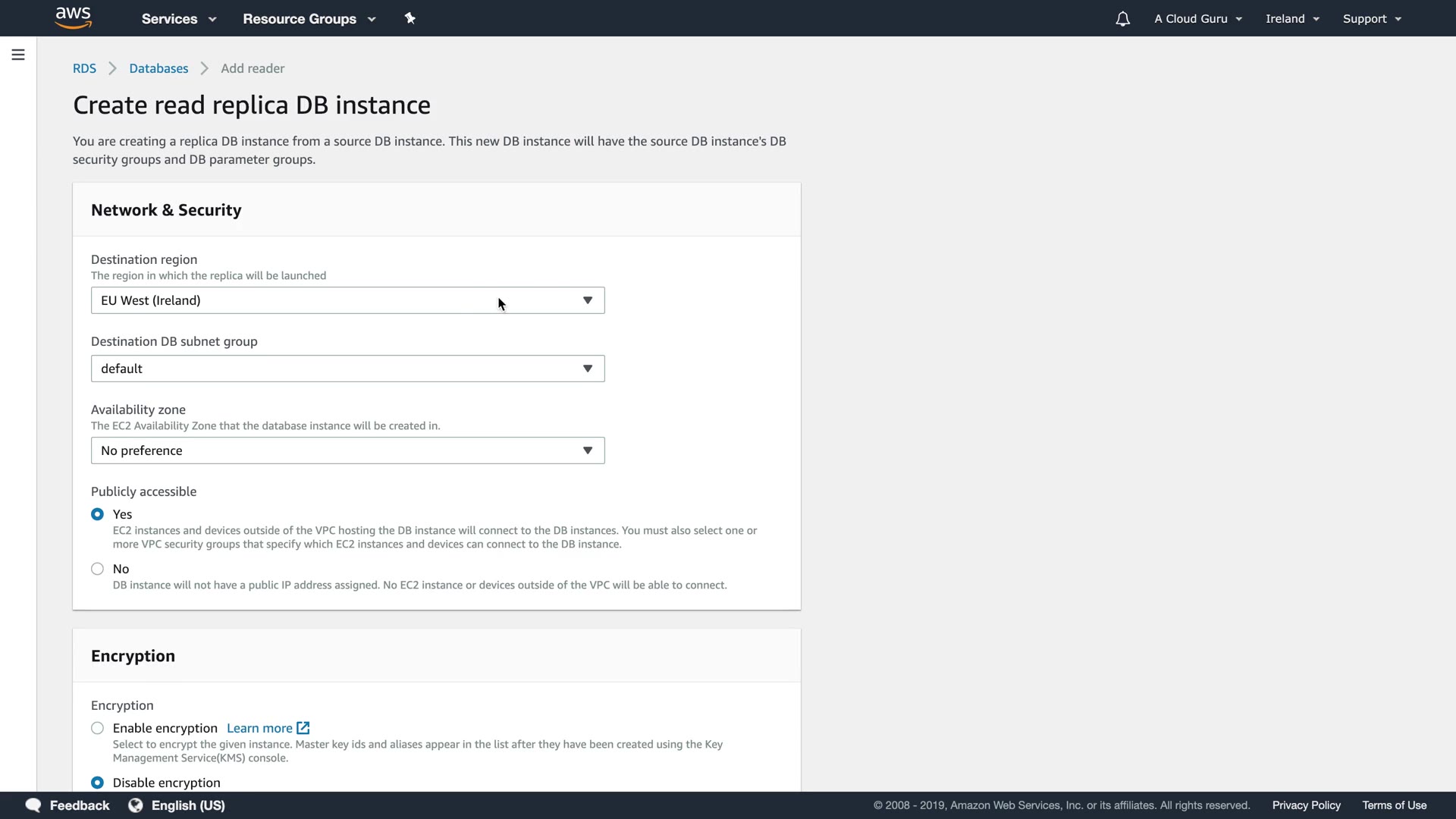Select Yes for Publicly accessible

(x=97, y=514)
